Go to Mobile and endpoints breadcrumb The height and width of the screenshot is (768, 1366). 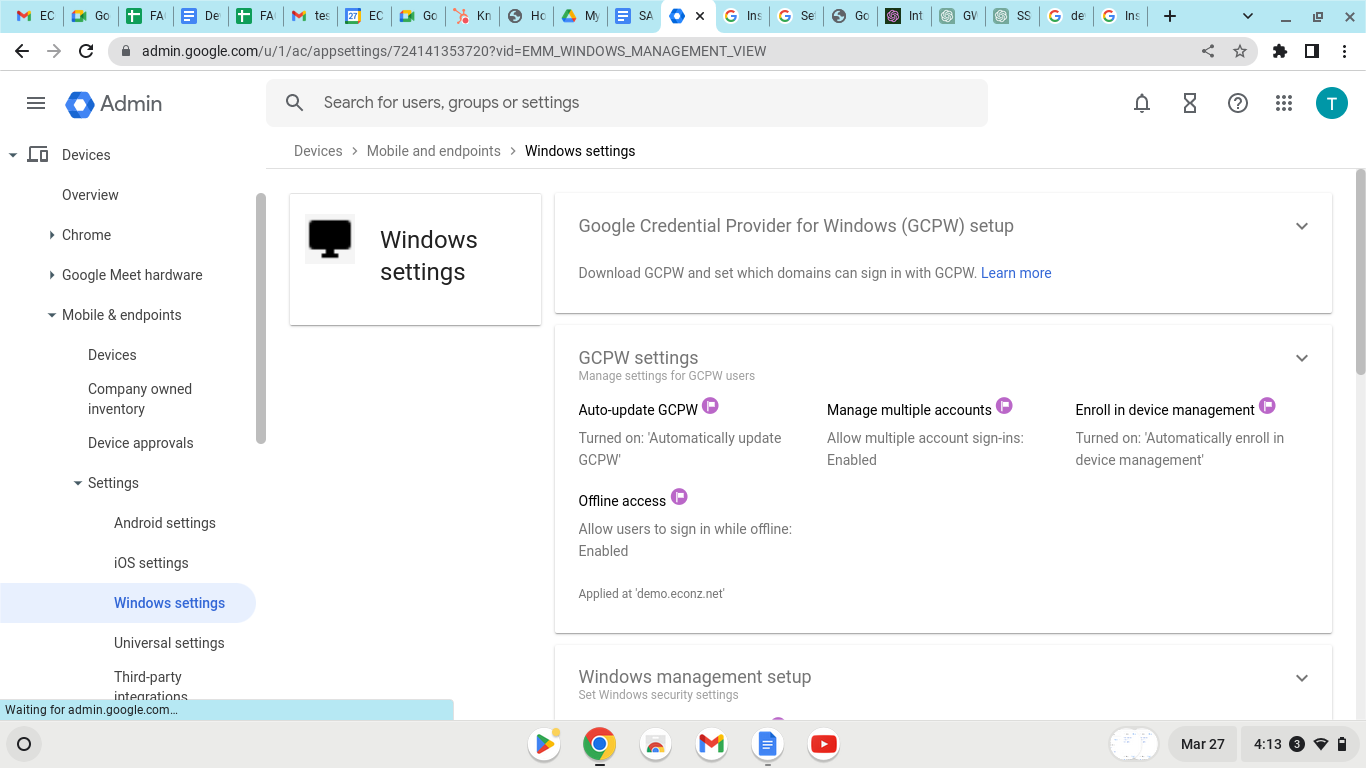tap(434, 151)
